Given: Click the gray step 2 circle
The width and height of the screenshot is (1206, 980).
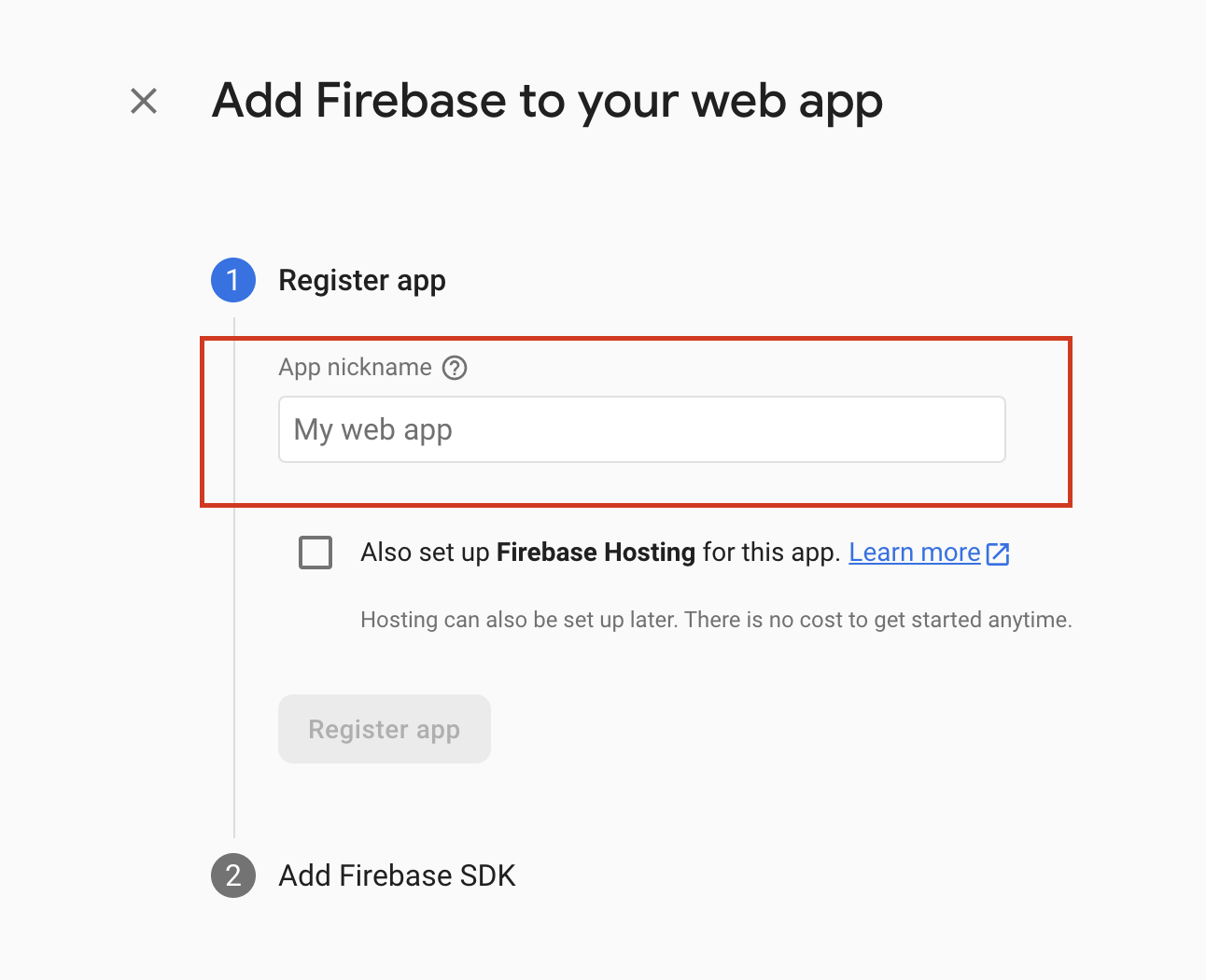Looking at the screenshot, I should pyautogui.click(x=233, y=875).
